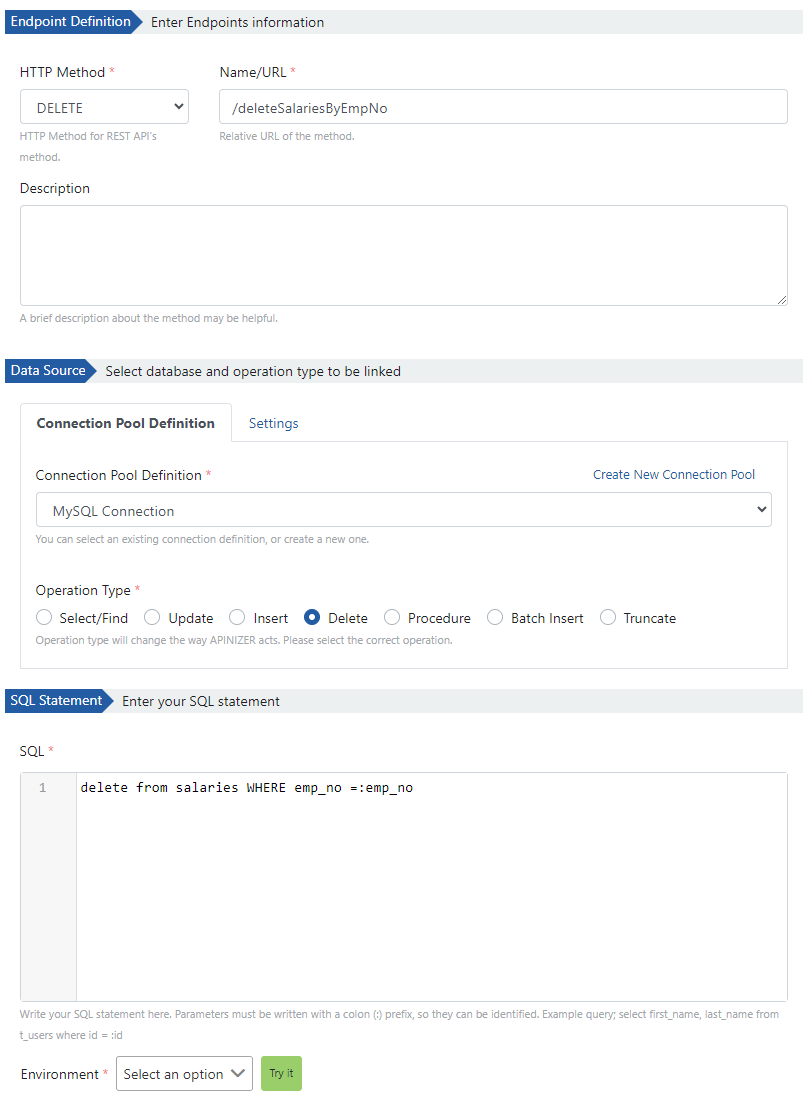Choose the Update operation radio button
The image size is (812, 1098).
[x=152, y=618]
